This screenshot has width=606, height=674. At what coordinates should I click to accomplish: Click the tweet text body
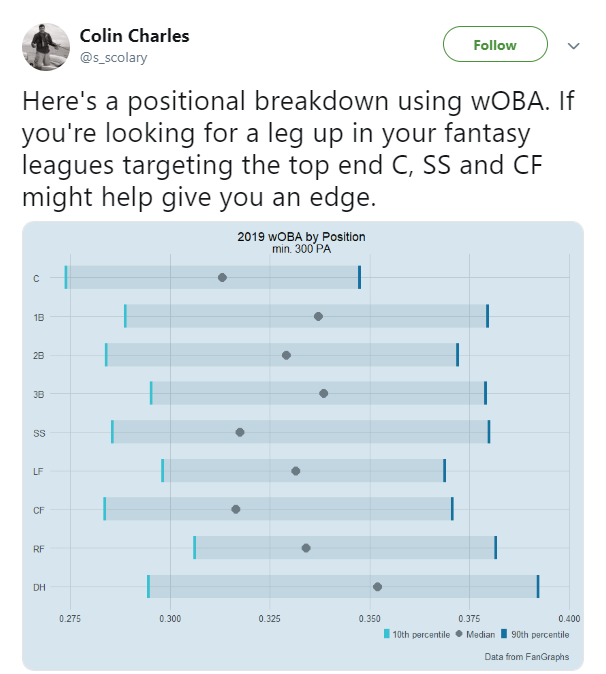tap(298, 149)
